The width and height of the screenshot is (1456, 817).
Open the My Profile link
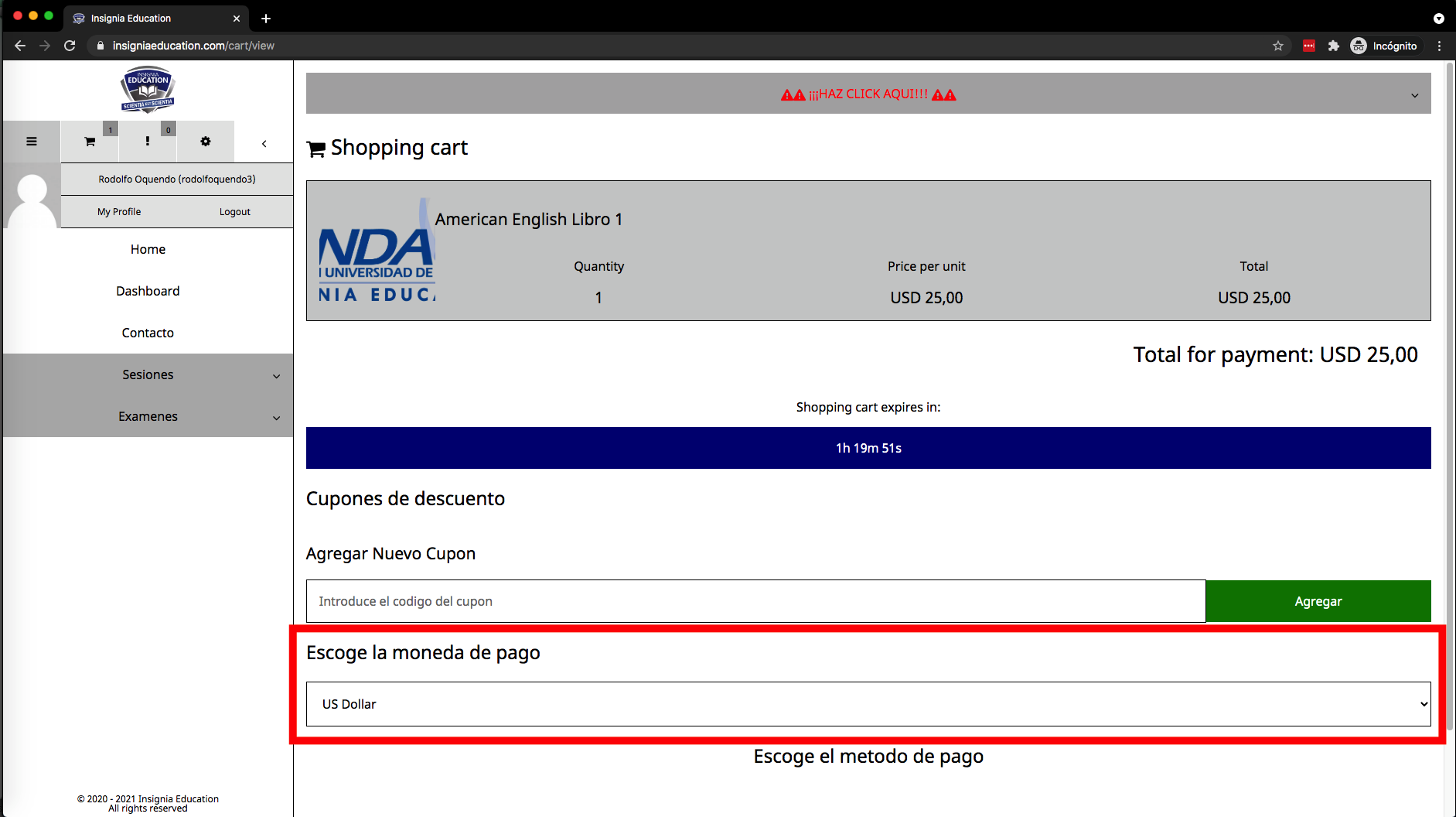point(119,212)
